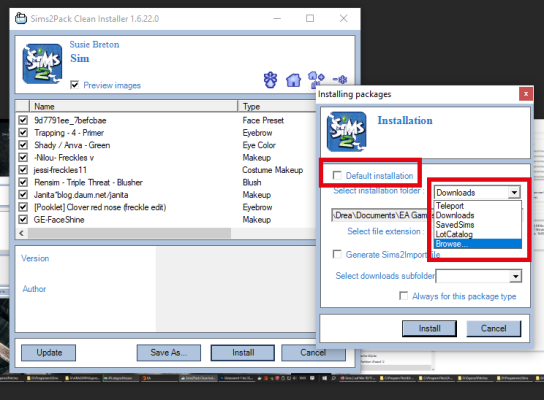544x400 pixels.
Task: Click Install in the main window
Action: 243,353
